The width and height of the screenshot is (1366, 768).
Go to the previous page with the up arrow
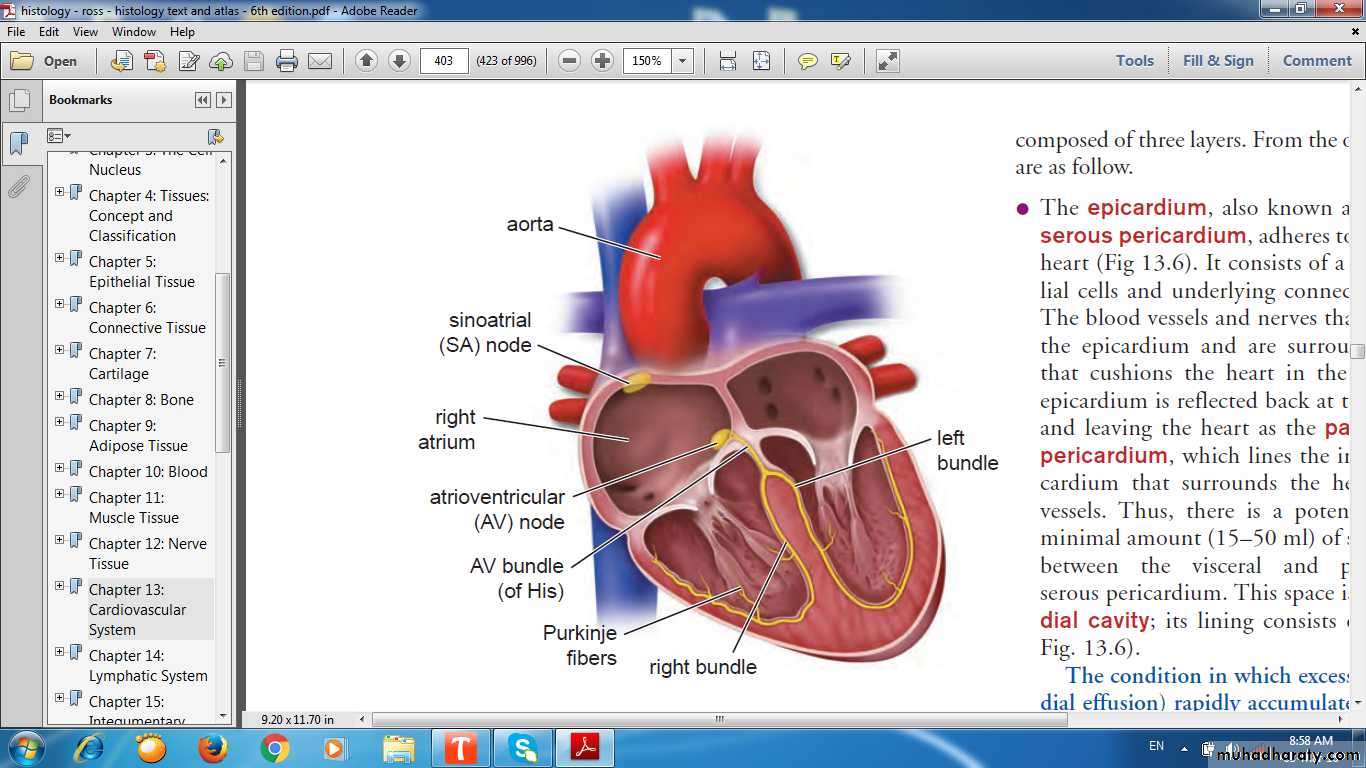[366, 61]
